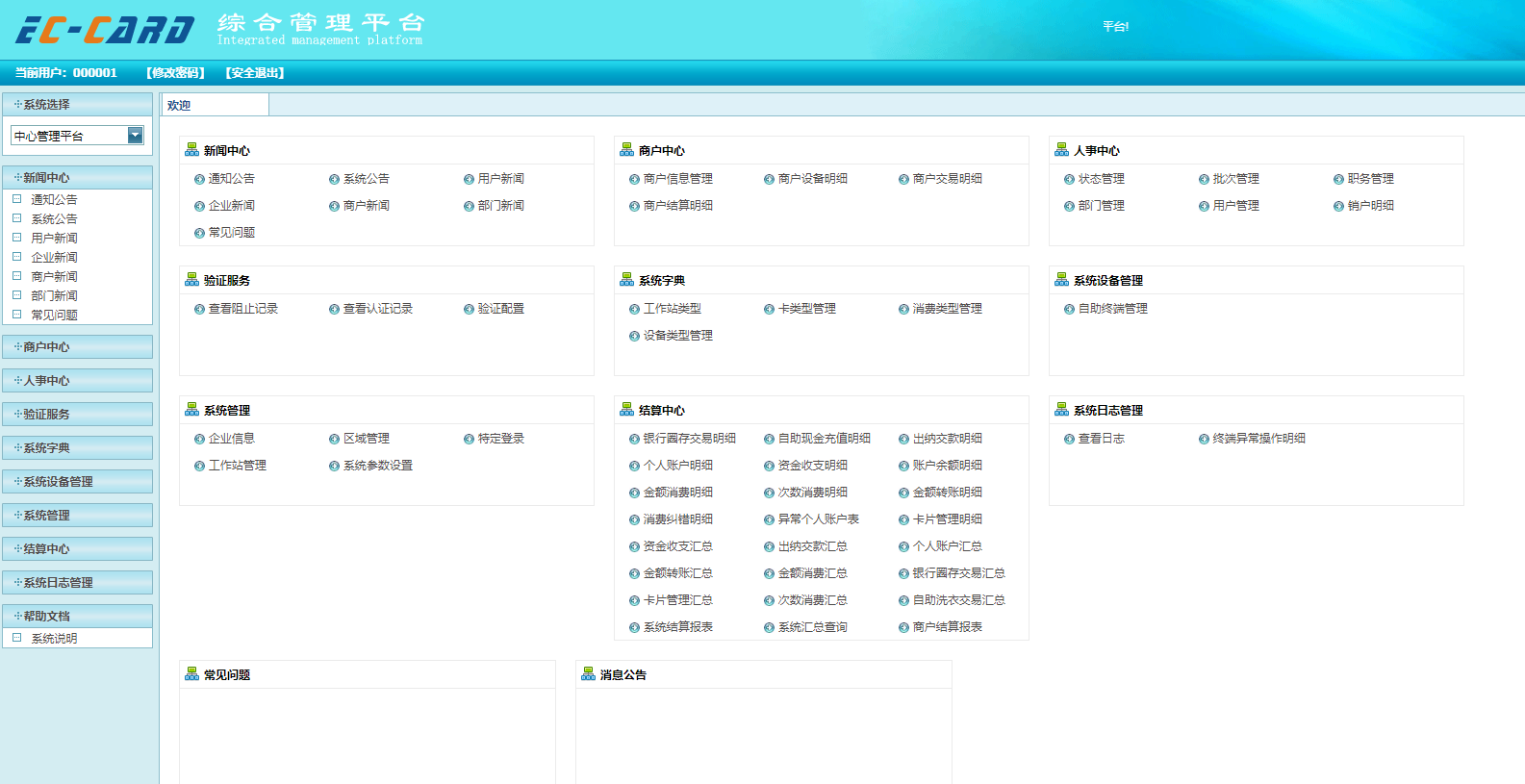
Task: Expand the 验证服务 sidebar section
Action: (77, 414)
